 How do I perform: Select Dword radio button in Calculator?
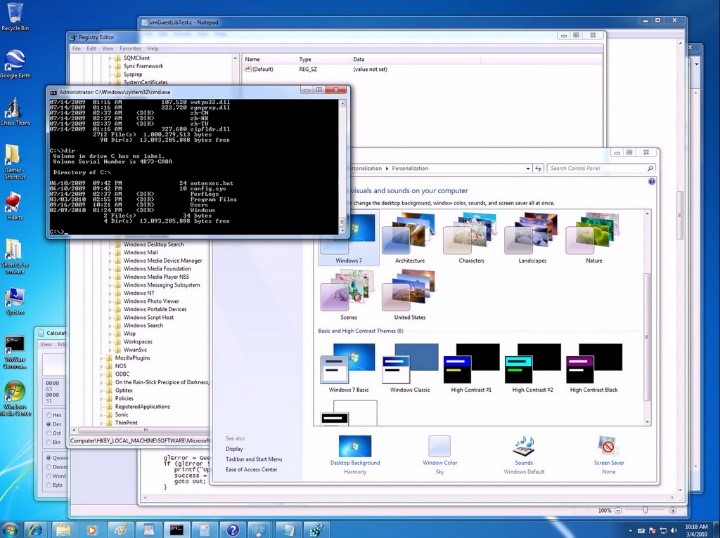[49, 467]
